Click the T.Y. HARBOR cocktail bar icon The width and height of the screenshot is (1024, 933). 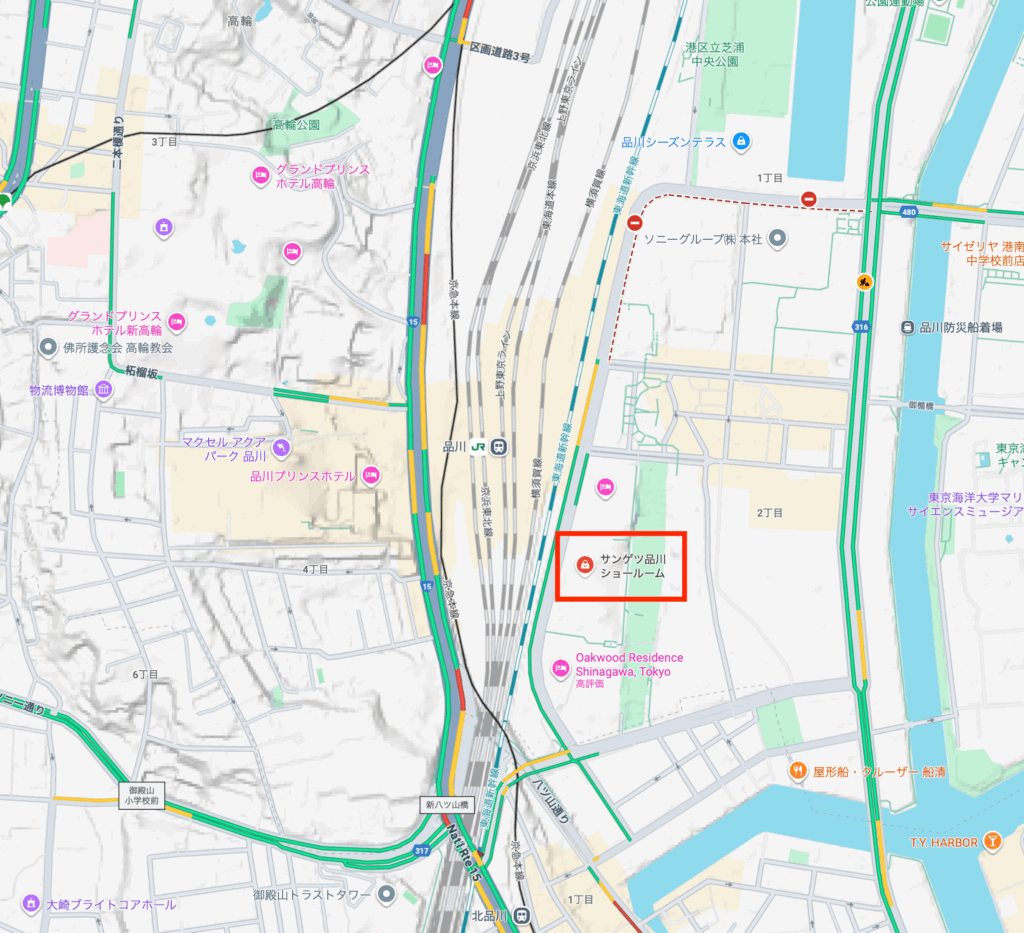tap(992, 841)
